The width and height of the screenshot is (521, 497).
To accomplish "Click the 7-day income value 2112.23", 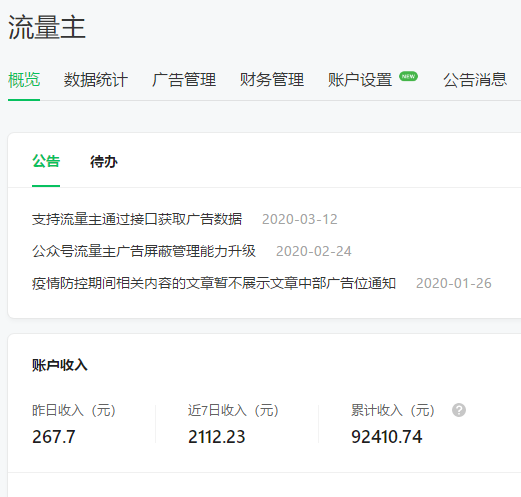I will (217, 437).
